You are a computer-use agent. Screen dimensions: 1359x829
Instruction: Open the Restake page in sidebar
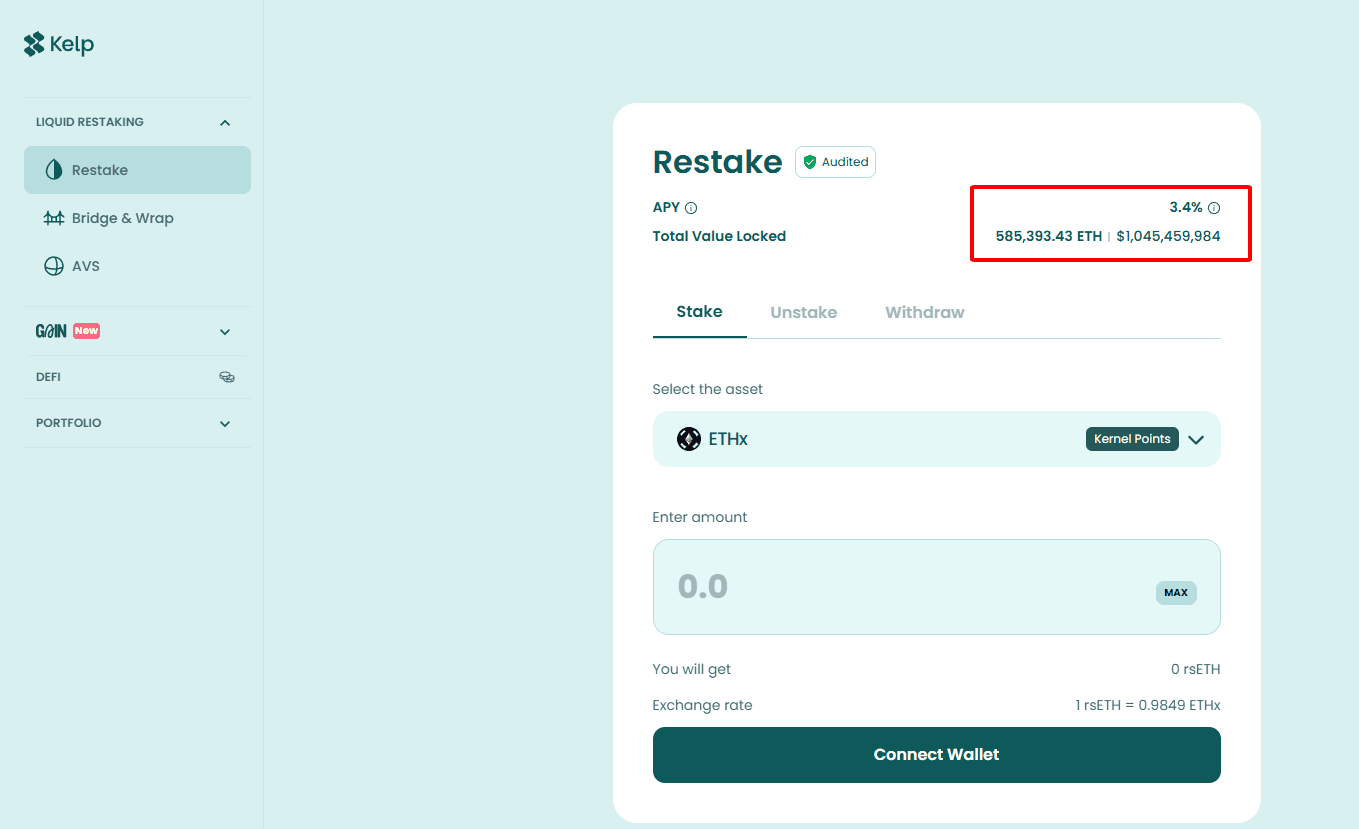click(137, 170)
